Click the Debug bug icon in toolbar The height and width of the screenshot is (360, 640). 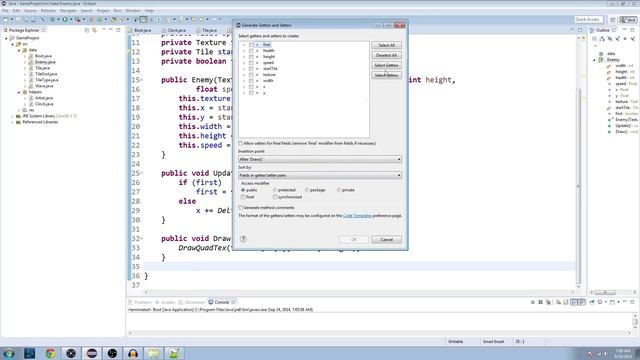(x=52, y=19)
